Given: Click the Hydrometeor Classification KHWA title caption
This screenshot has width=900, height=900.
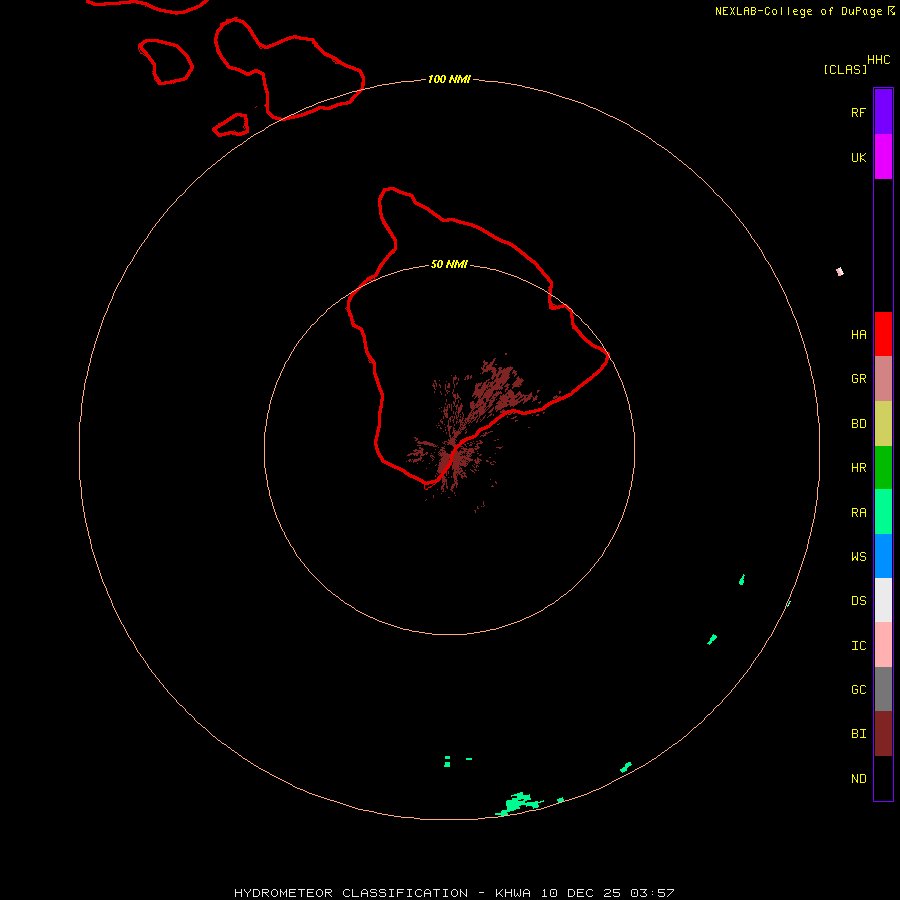Looking at the screenshot, I should (x=454, y=893).
